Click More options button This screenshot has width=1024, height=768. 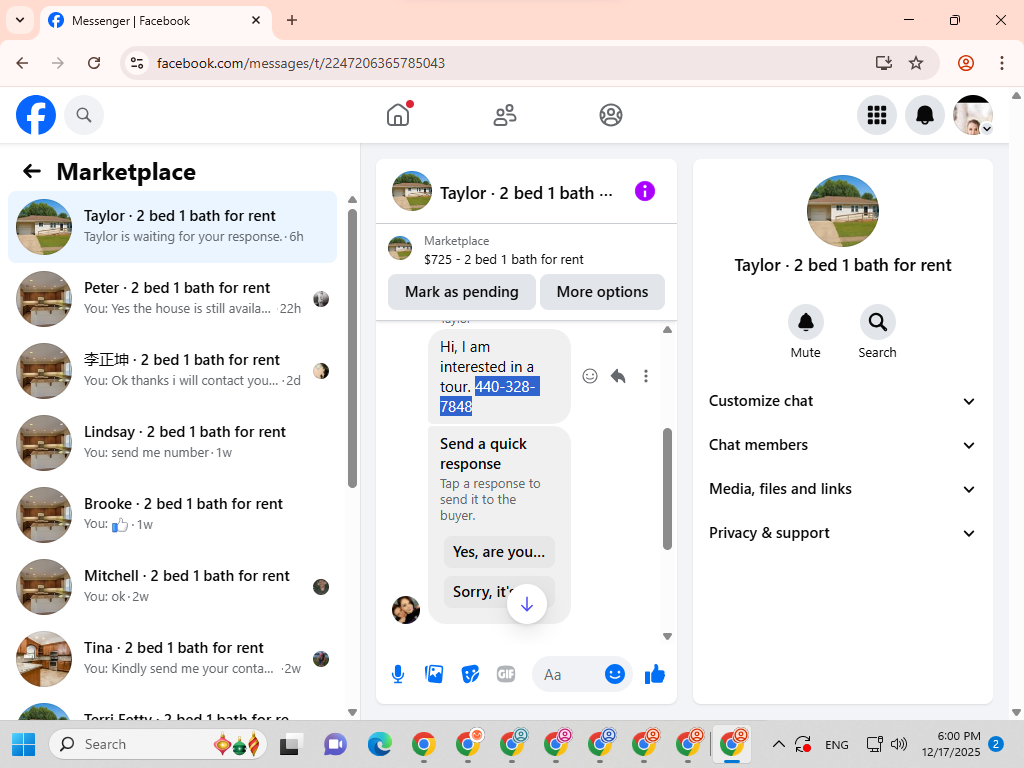(x=602, y=292)
